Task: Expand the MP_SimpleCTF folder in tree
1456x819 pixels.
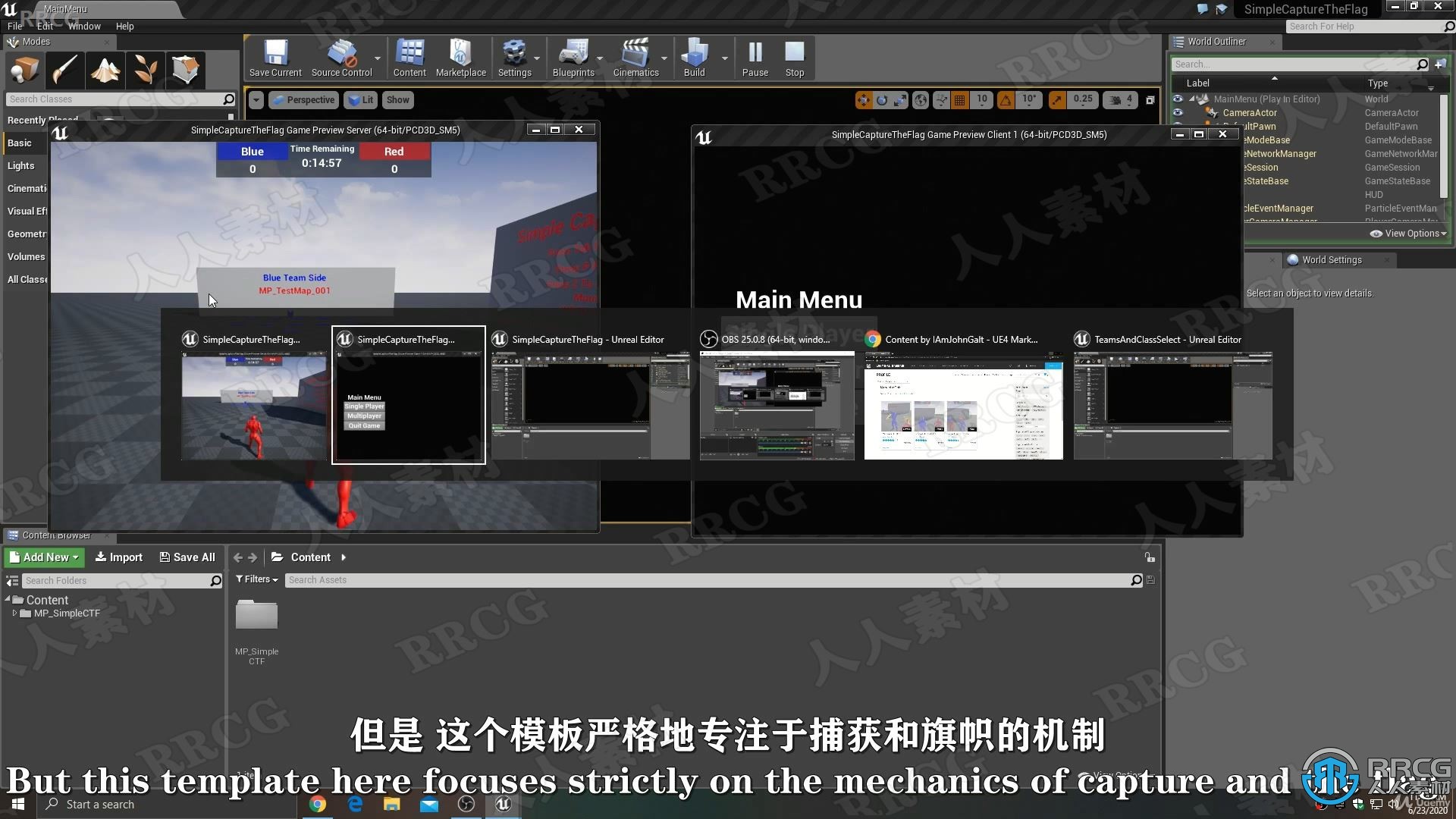Action: click(x=14, y=613)
